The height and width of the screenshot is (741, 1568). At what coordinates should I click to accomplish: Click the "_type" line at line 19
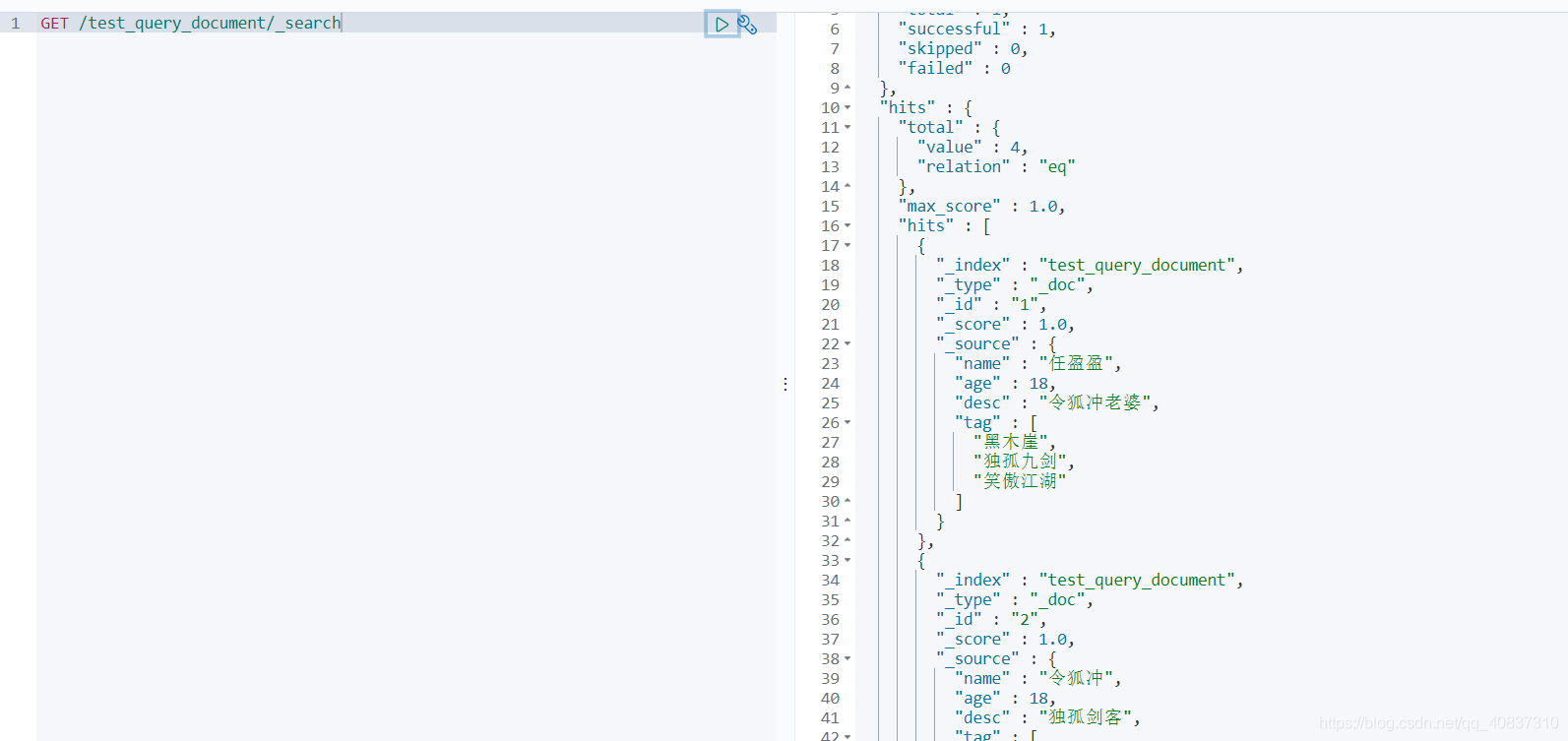[1015, 285]
